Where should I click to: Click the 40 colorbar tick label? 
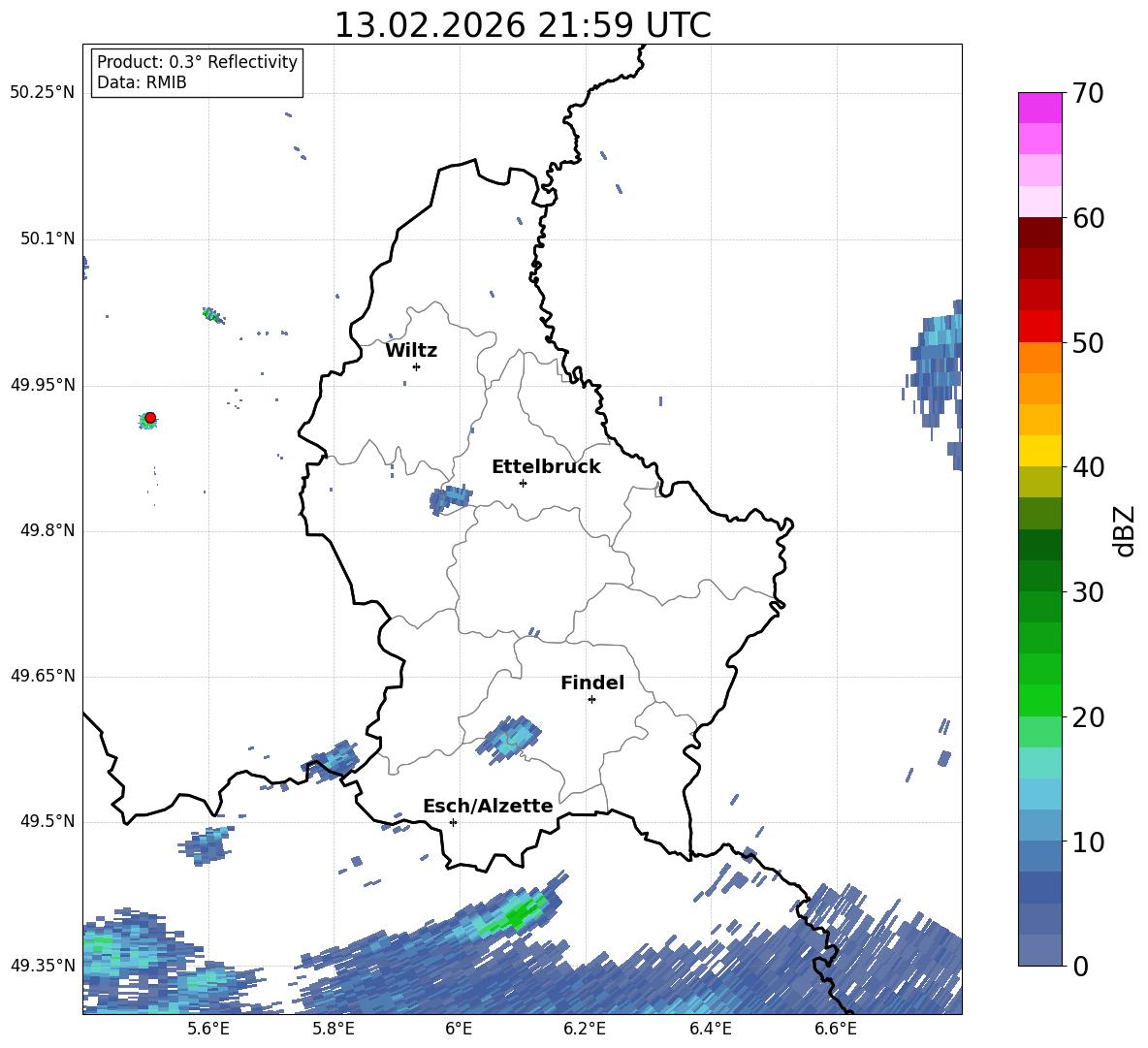(x=1088, y=467)
